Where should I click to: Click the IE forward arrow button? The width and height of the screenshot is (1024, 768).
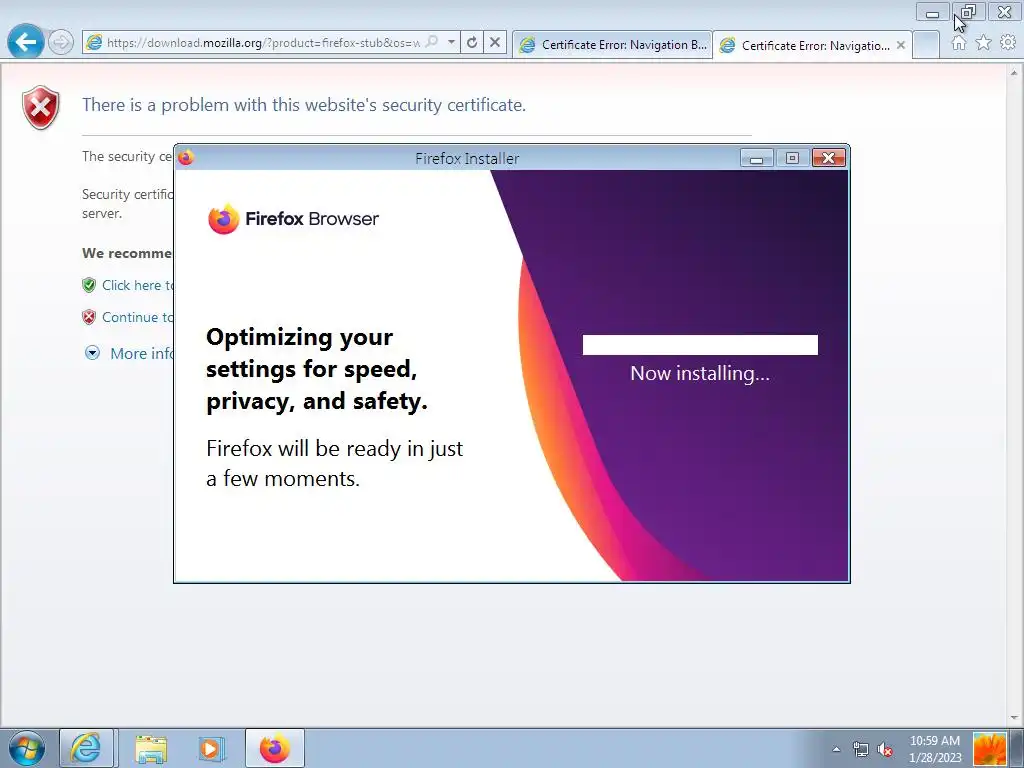[x=61, y=43]
